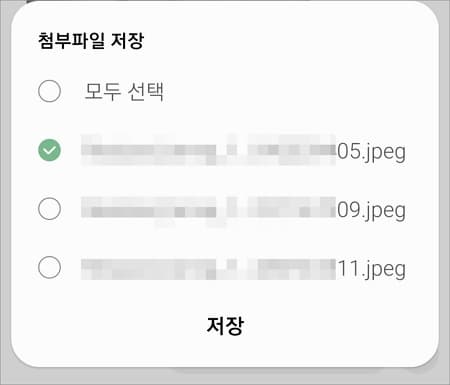Click blank area right of dialog title
This screenshot has width=450, height=385.
(x=287, y=41)
